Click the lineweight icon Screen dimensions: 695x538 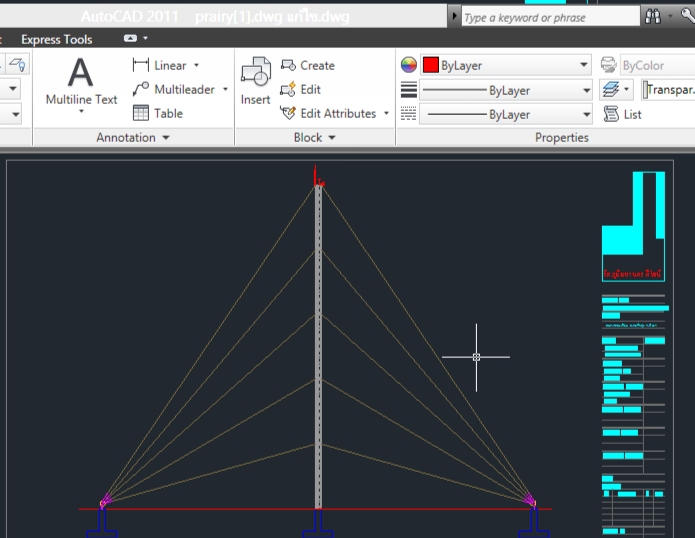(409, 90)
